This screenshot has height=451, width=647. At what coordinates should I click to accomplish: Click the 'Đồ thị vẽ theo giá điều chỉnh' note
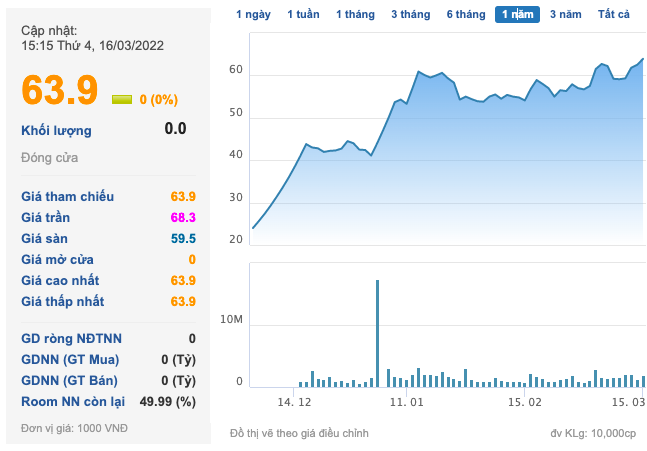[299, 433]
